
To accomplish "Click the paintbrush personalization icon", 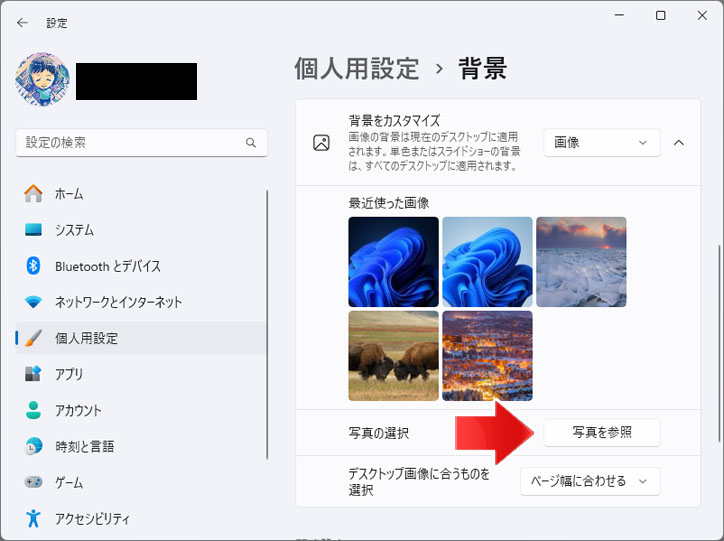I will tap(33, 338).
